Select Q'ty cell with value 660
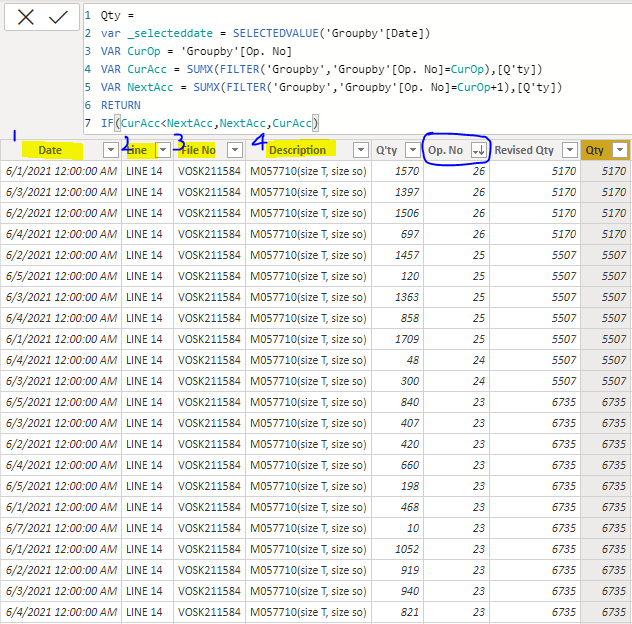 click(x=397, y=465)
